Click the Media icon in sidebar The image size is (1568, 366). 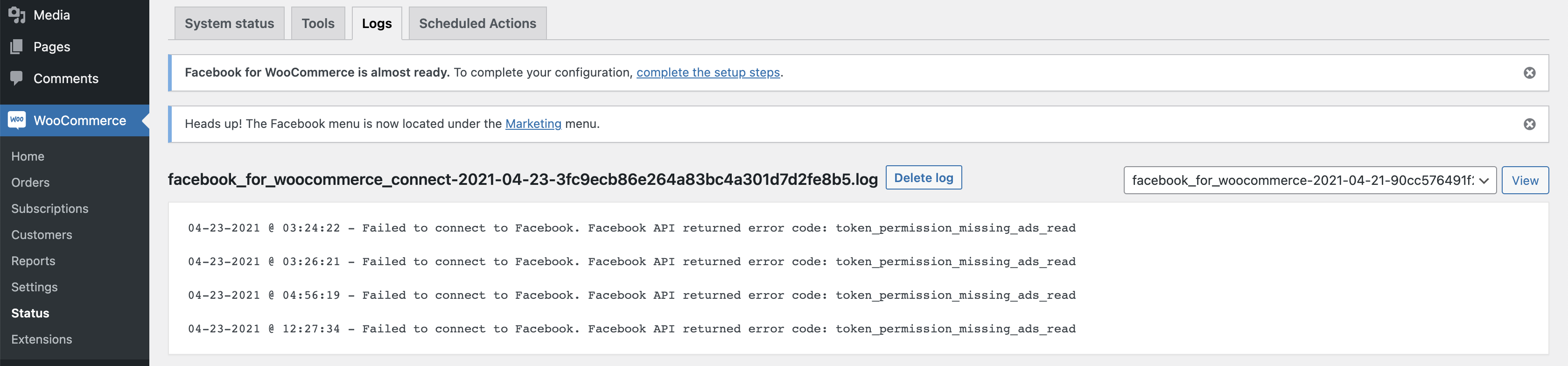(16, 14)
